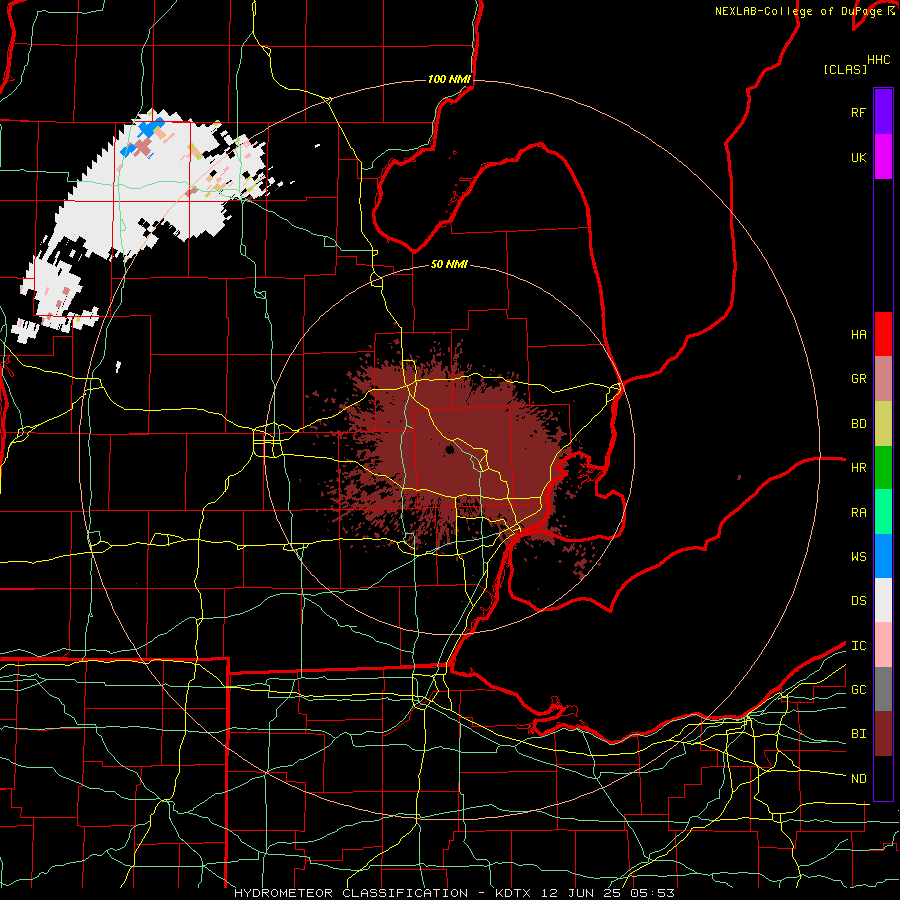This screenshot has height=900, width=900.
Task: Select the BI legend label
Action: pyautogui.click(x=858, y=734)
